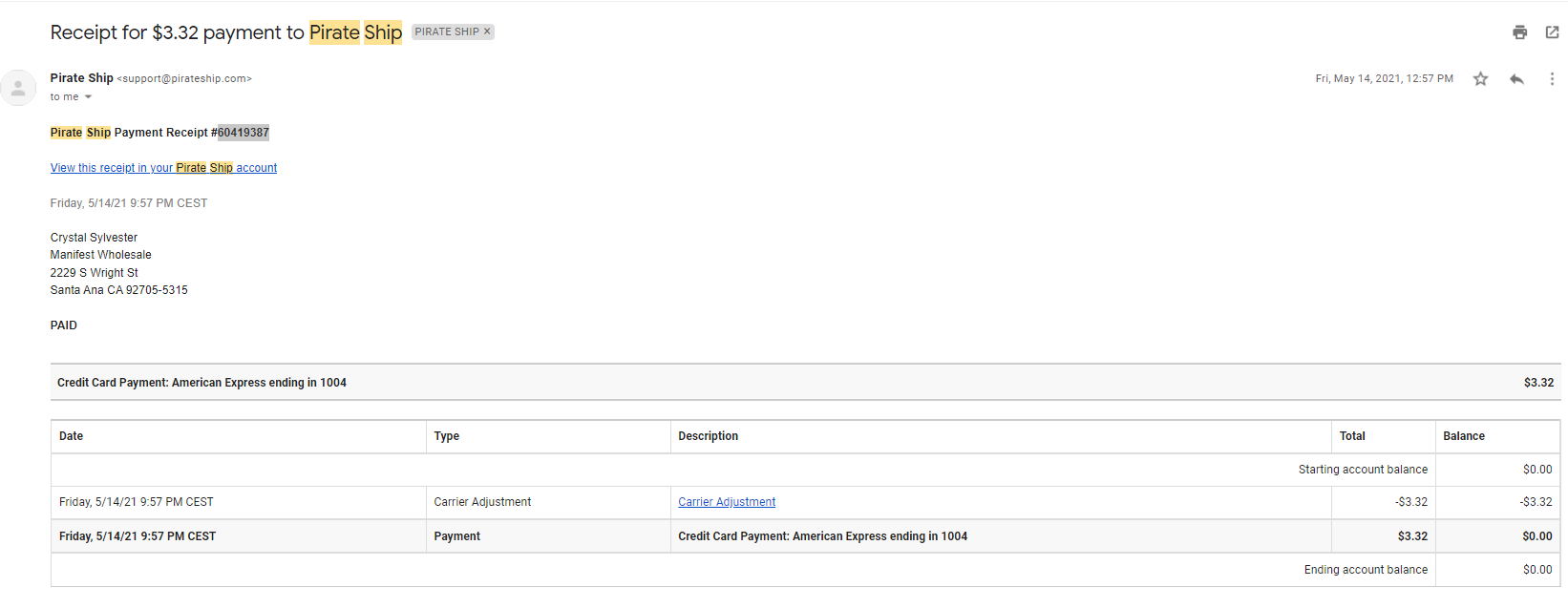Click the $3.32 total in Payment row
The width and height of the screenshot is (1568, 608).
[x=1412, y=536]
